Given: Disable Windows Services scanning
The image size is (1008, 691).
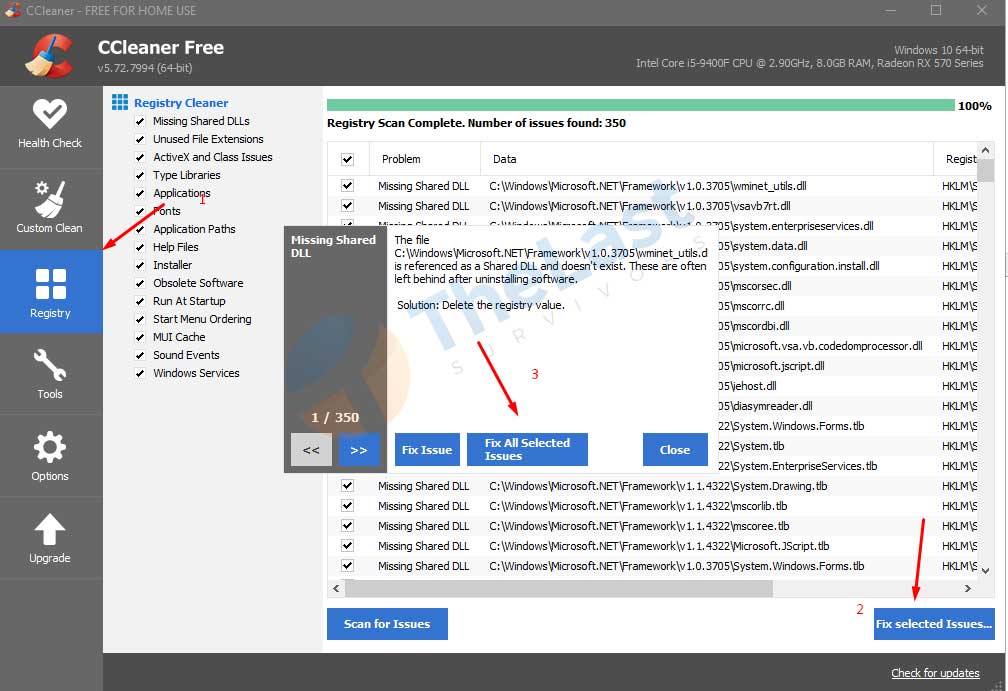Looking at the screenshot, I should tap(141, 373).
